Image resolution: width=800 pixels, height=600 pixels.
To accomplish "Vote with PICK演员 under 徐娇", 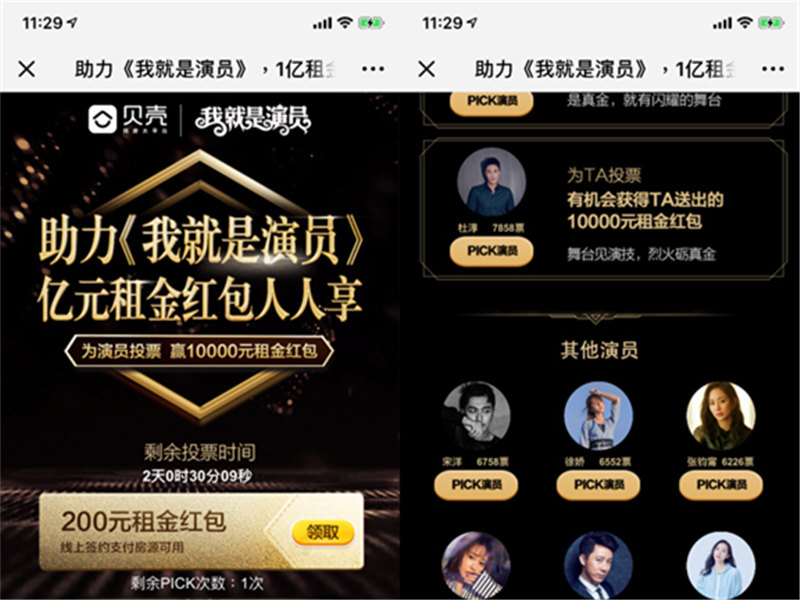I will point(598,485).
